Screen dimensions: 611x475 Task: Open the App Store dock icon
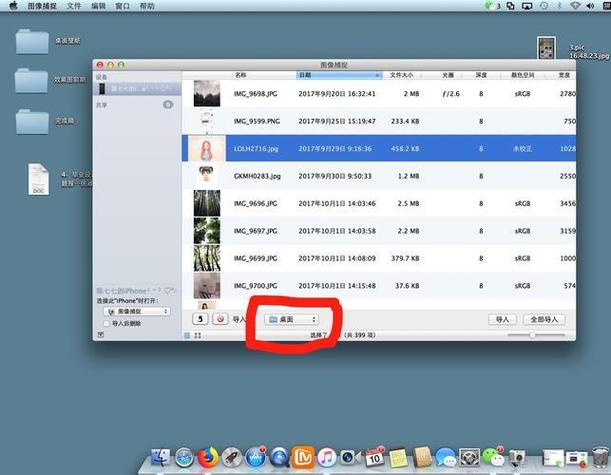256,460
